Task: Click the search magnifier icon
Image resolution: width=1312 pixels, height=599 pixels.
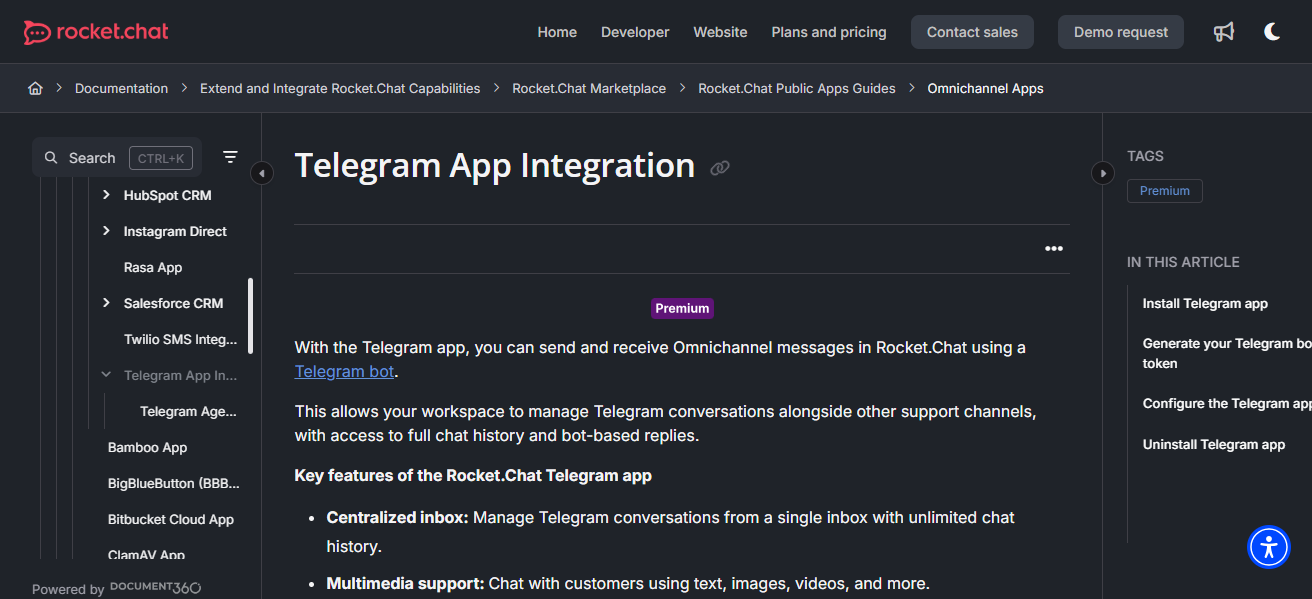Action: [51, 158]
